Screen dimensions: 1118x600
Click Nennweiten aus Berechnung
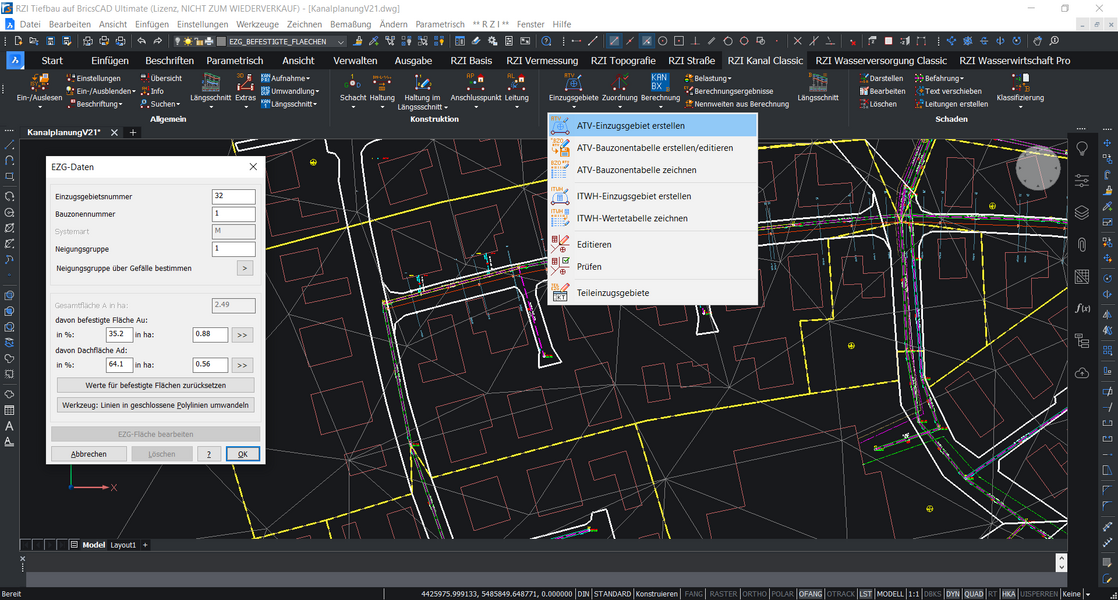pyautogui.click(x=737, y=104)
